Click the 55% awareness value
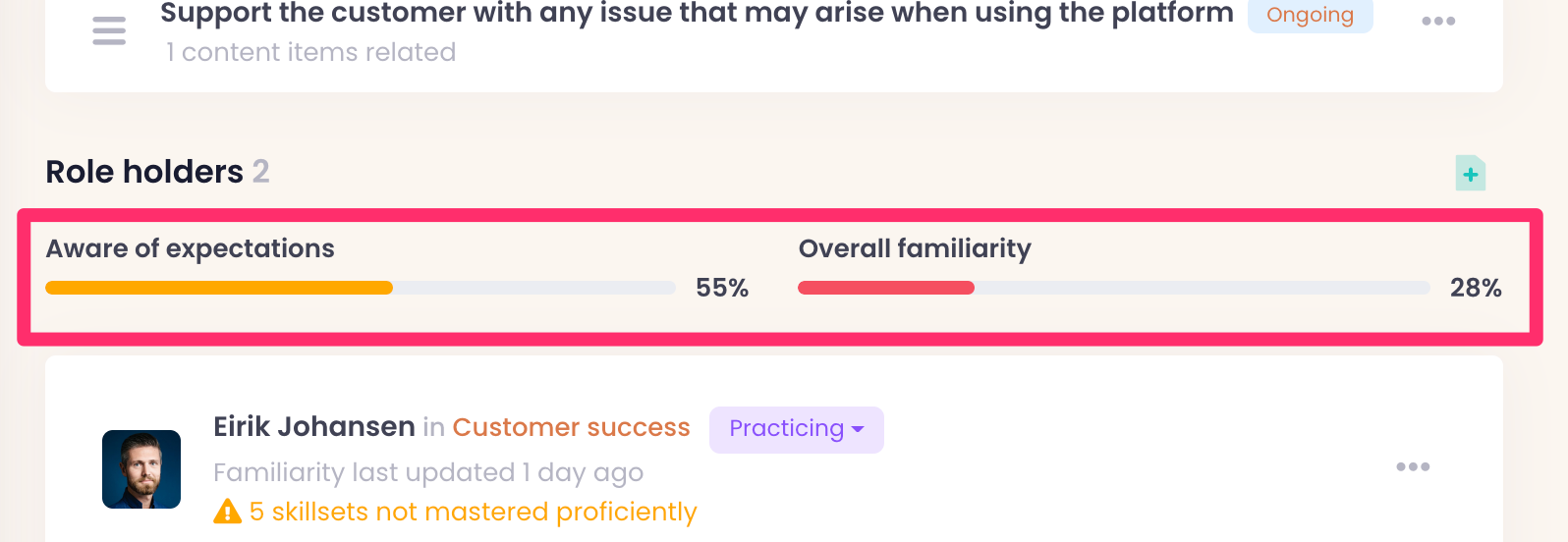Image resolution: width=1568 pixels, height=542 pixels. coord(721,288)
